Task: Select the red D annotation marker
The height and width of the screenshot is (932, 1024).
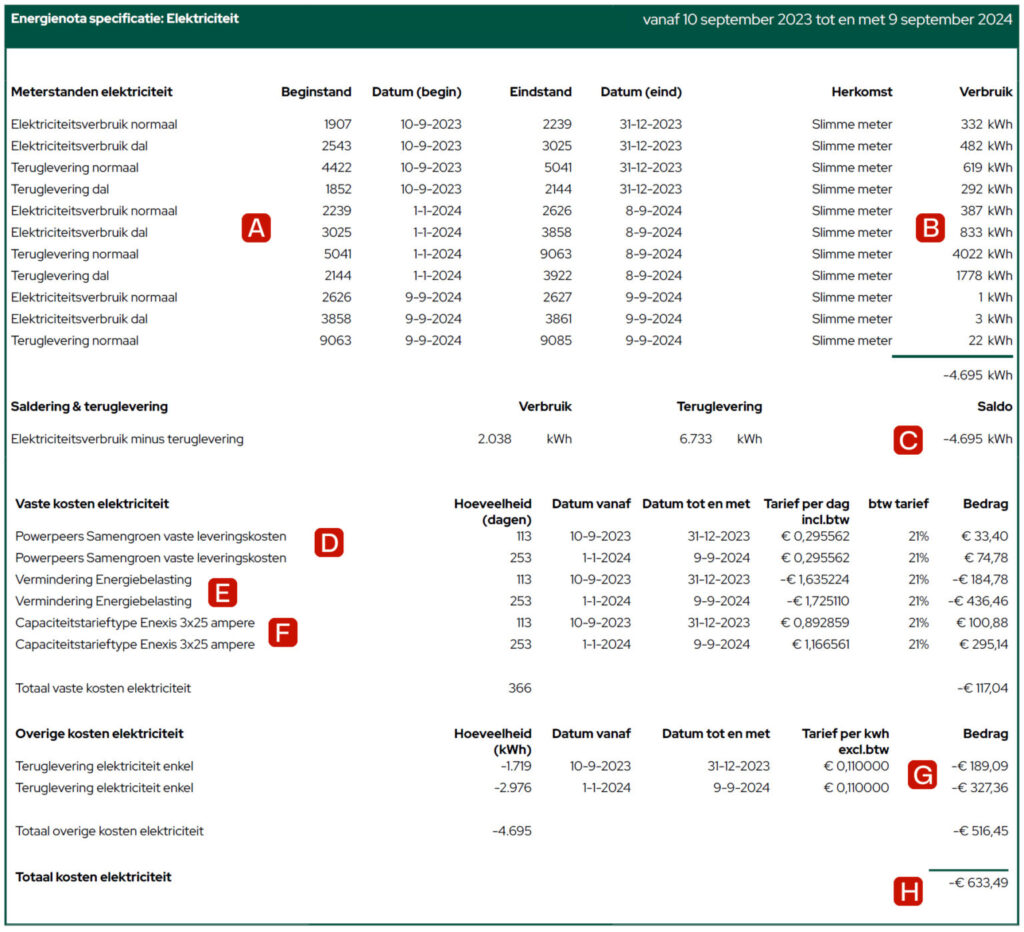Action: pyautogui.click(x=328, y=542)
